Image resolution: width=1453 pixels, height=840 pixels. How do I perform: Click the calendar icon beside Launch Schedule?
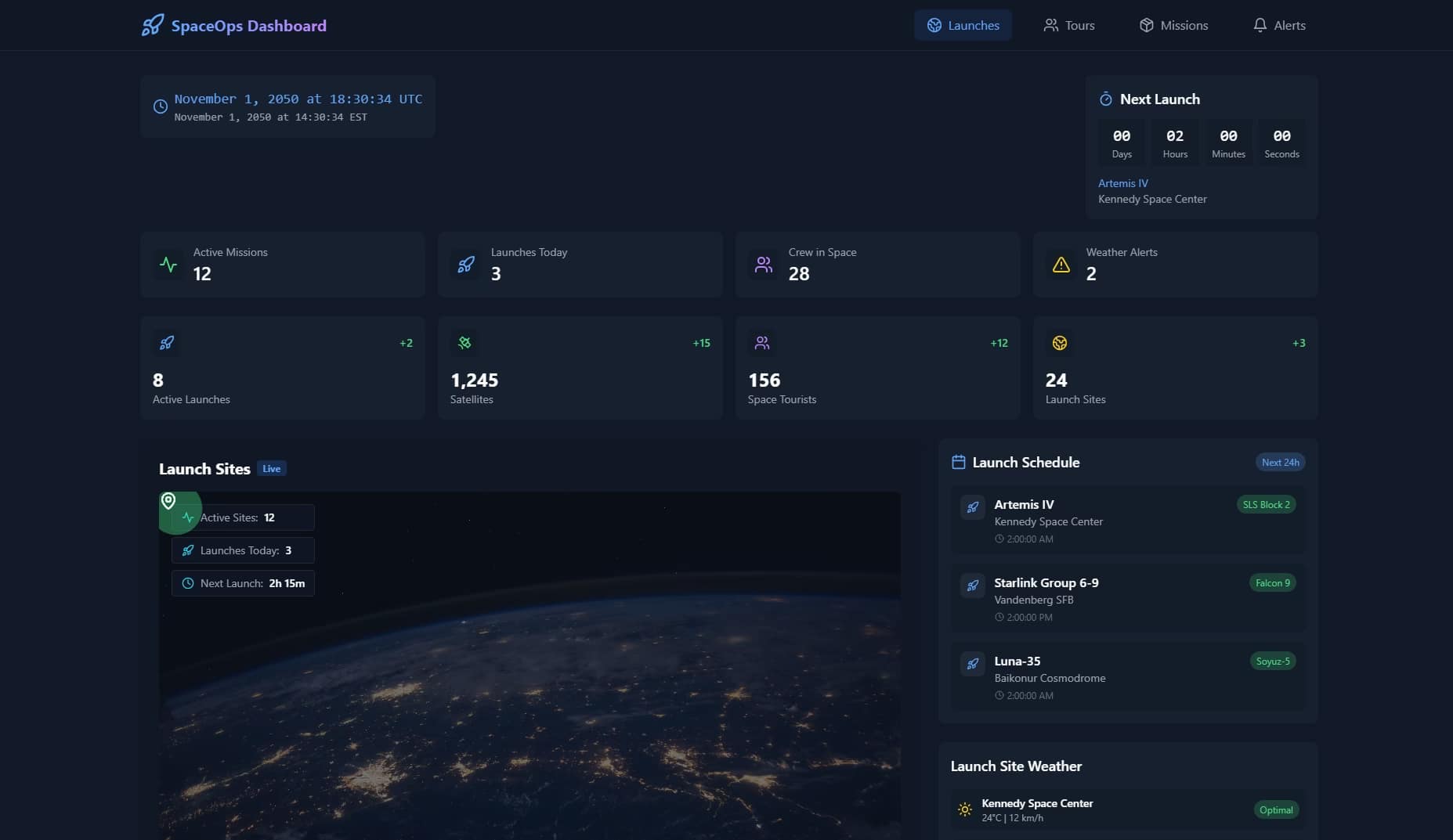click(x=958, y=463)
